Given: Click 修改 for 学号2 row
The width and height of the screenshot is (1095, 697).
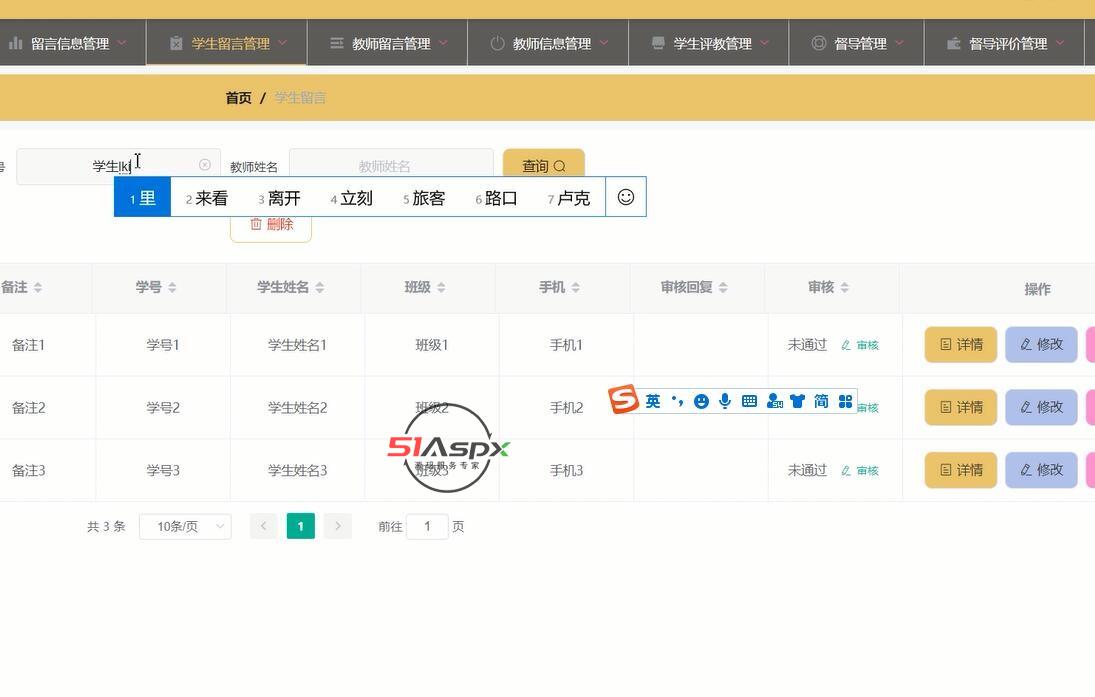Looking at the screenshot, I should [1041, 407].
